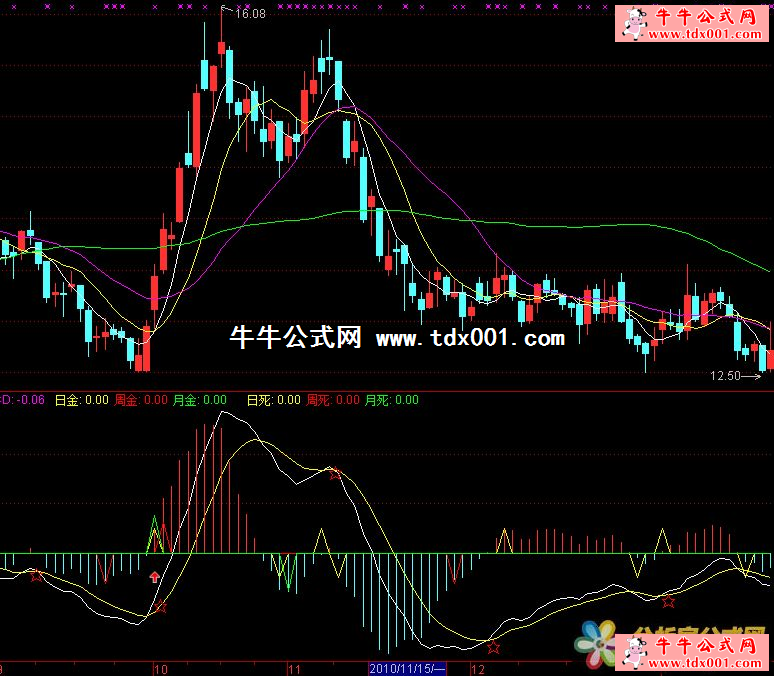The height and width of the screenshot is (676, 774).
Task: Click the highlighted date 2010/11/15 on the time axis
Action: pos(407,669)
